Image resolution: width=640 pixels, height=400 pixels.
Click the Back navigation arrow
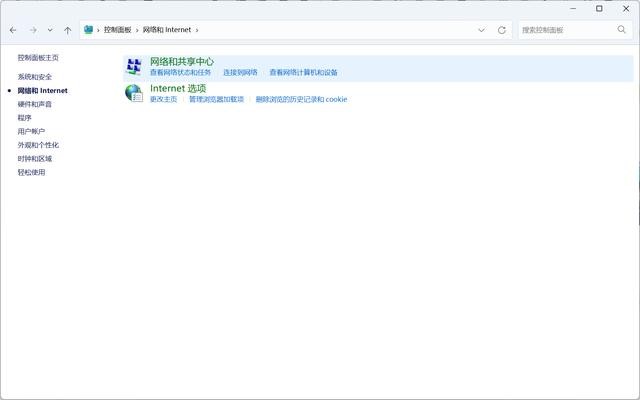[13, 30]
